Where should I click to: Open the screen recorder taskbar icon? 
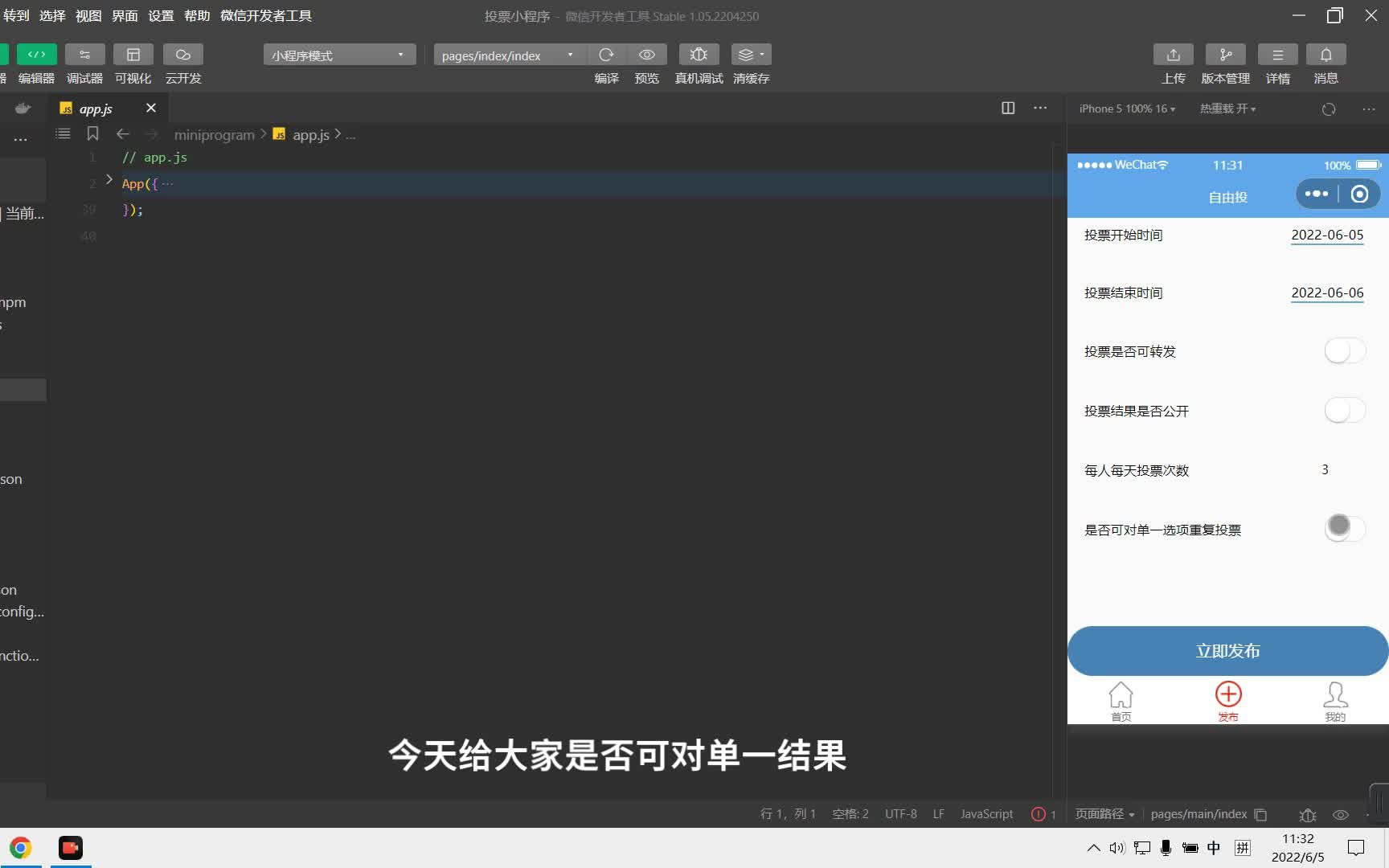(71, 848)
